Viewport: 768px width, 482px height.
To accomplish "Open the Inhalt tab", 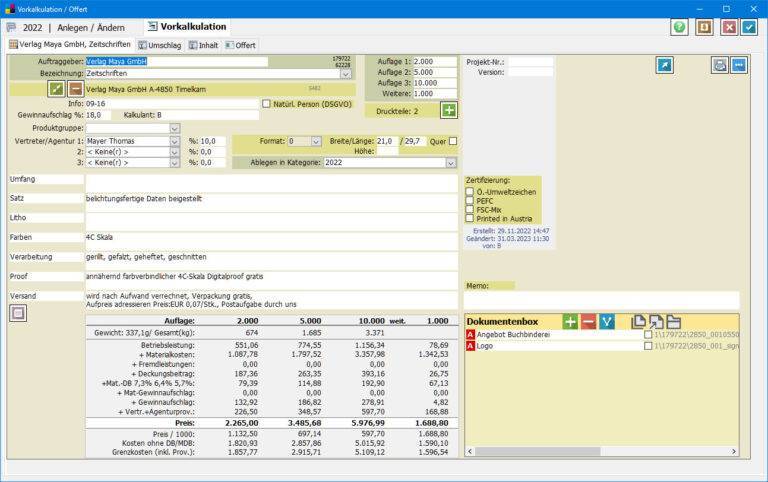I will pos(204,45).
